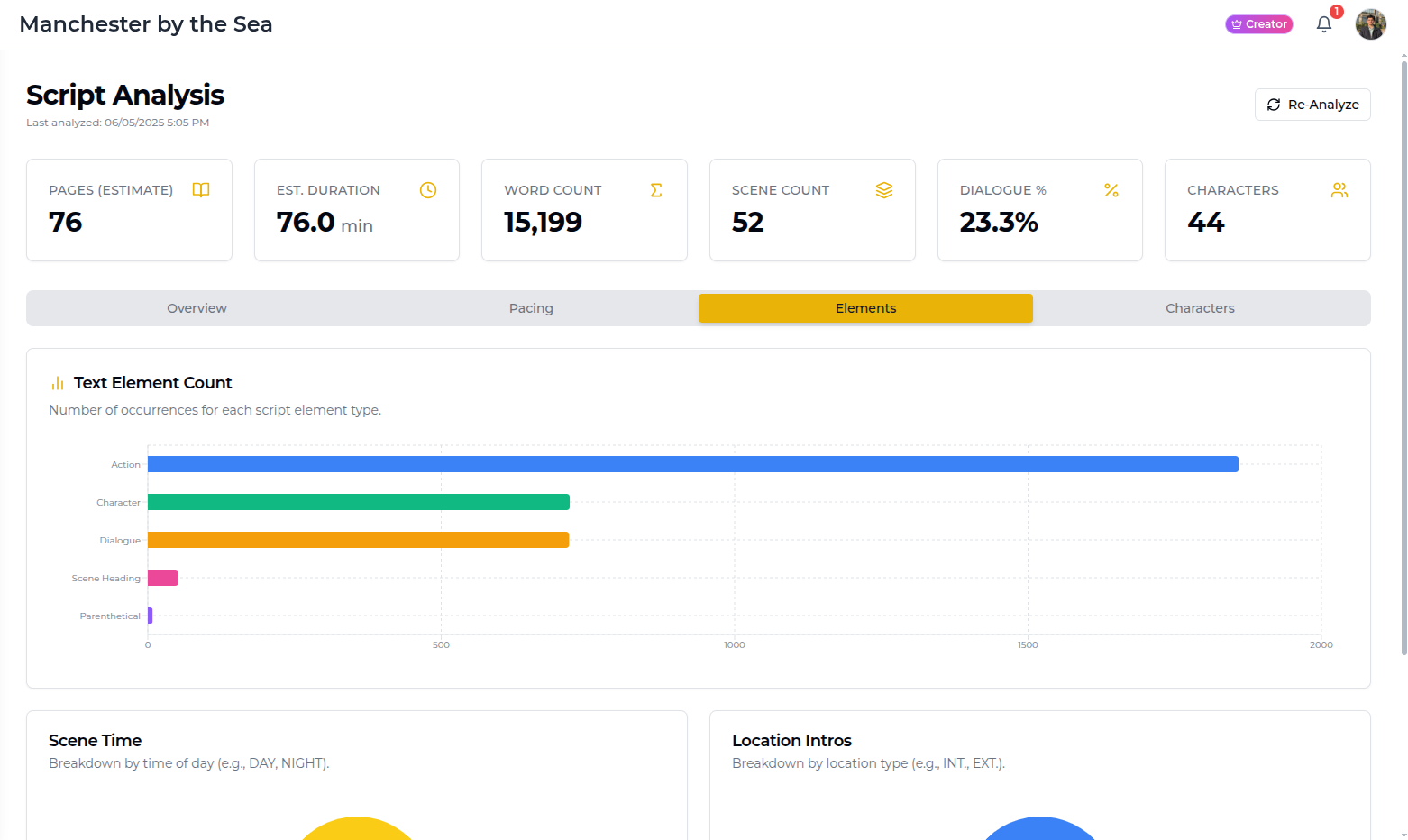The height and width of the screenshot is (840, 1408).
Task: Click the people icon in Characters card
Action: pos(1339,190)
